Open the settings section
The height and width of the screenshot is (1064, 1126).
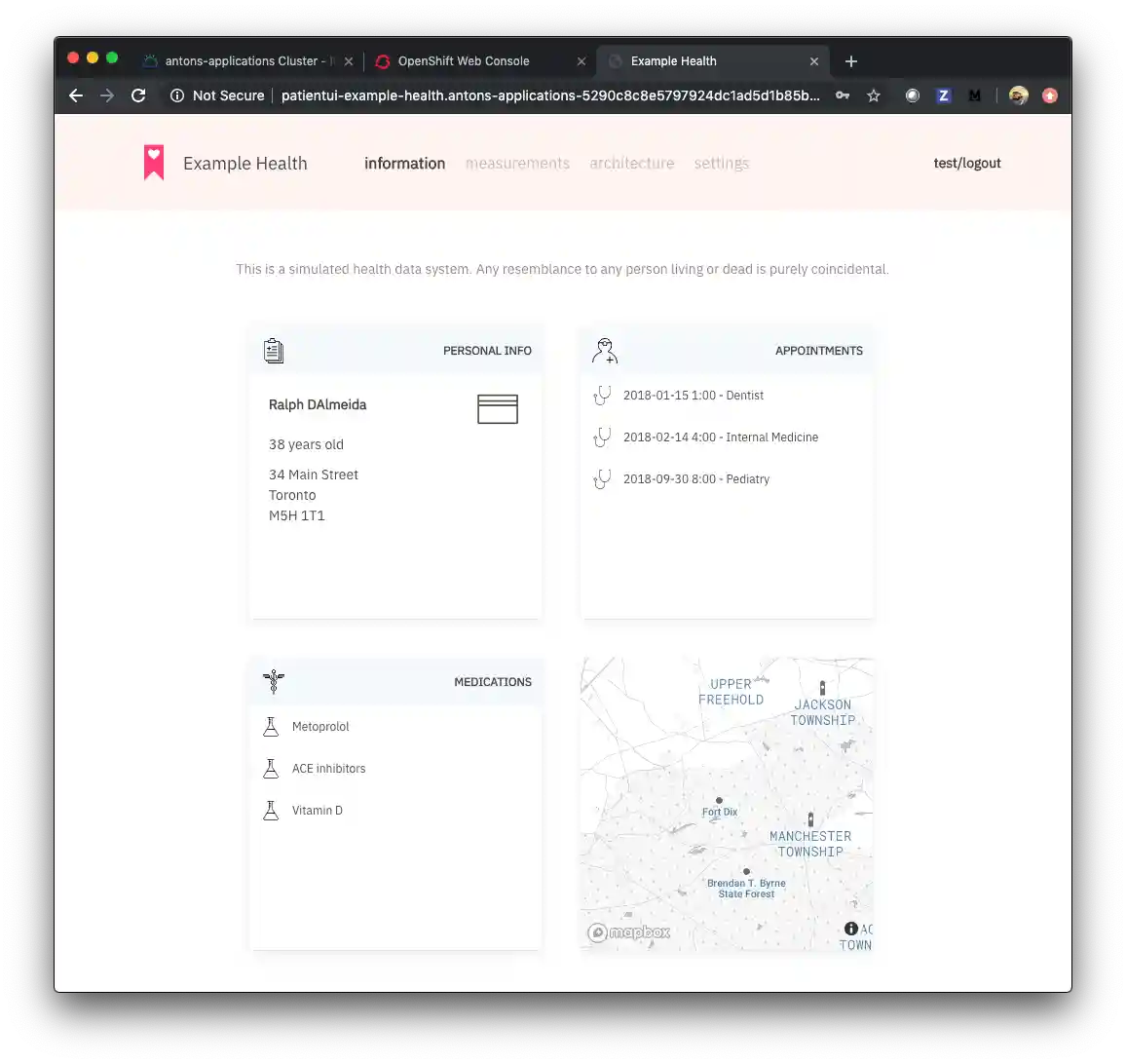[x=721, y=163]
